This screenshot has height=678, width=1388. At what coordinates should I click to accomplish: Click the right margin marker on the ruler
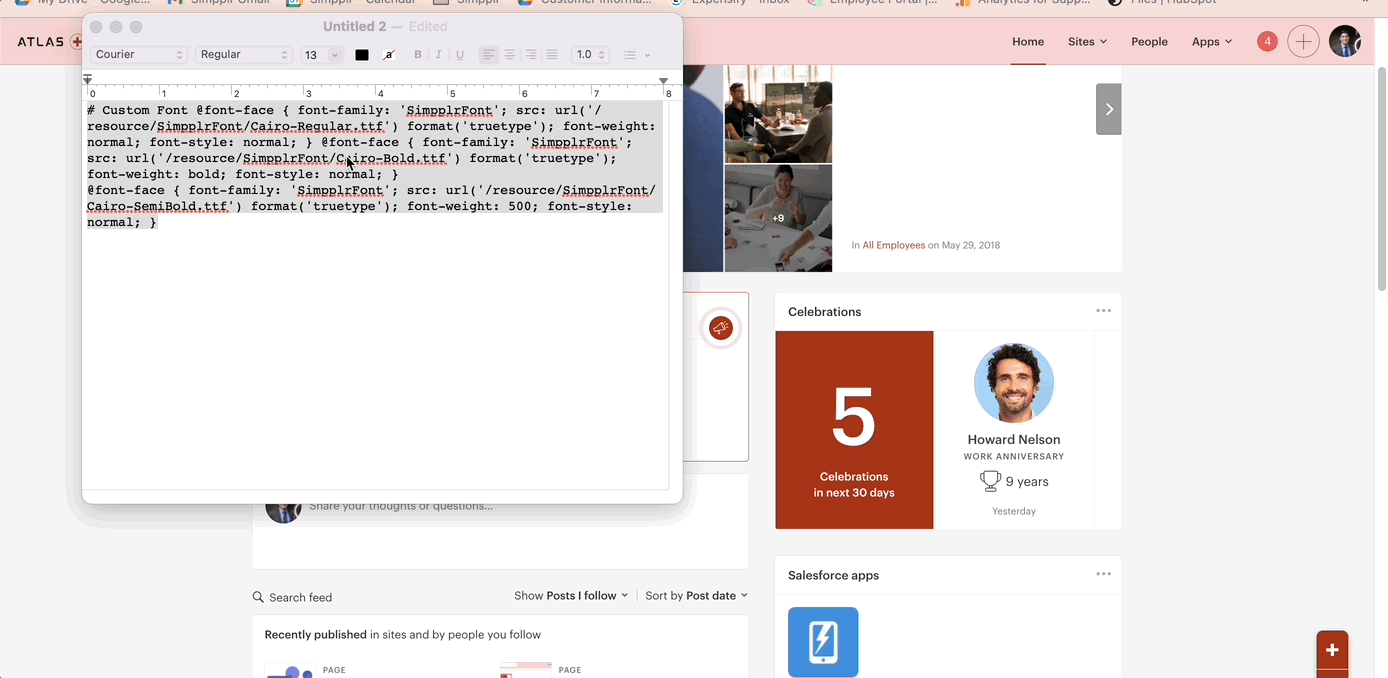point(663,80)
